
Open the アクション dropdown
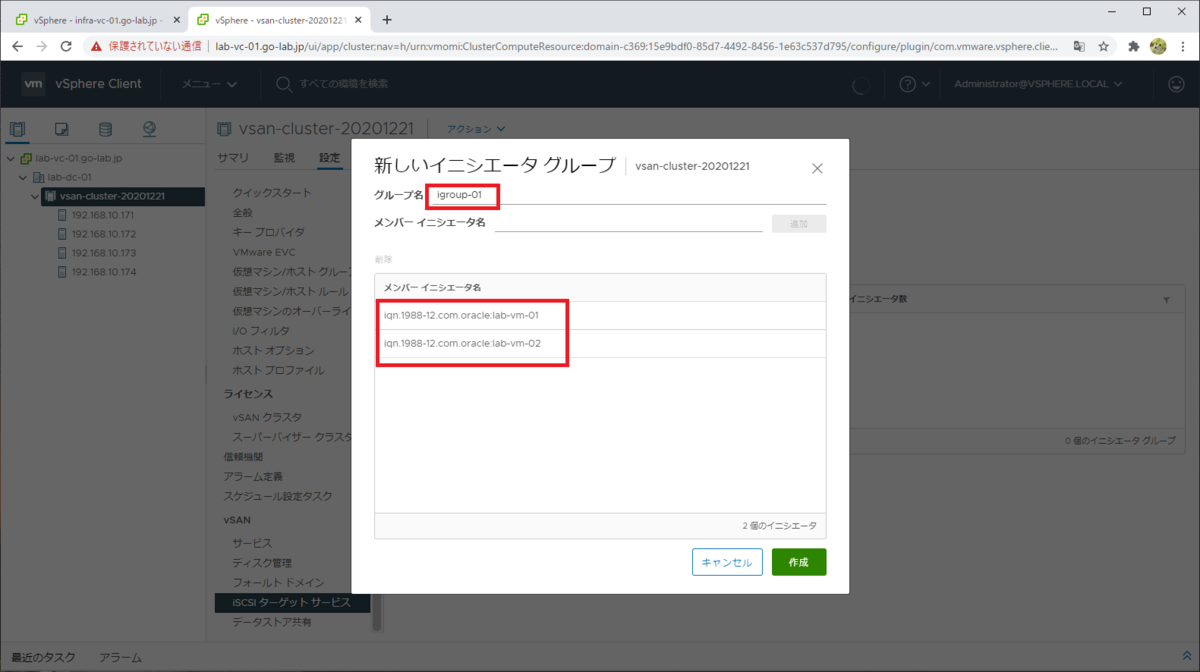[476, 129]
